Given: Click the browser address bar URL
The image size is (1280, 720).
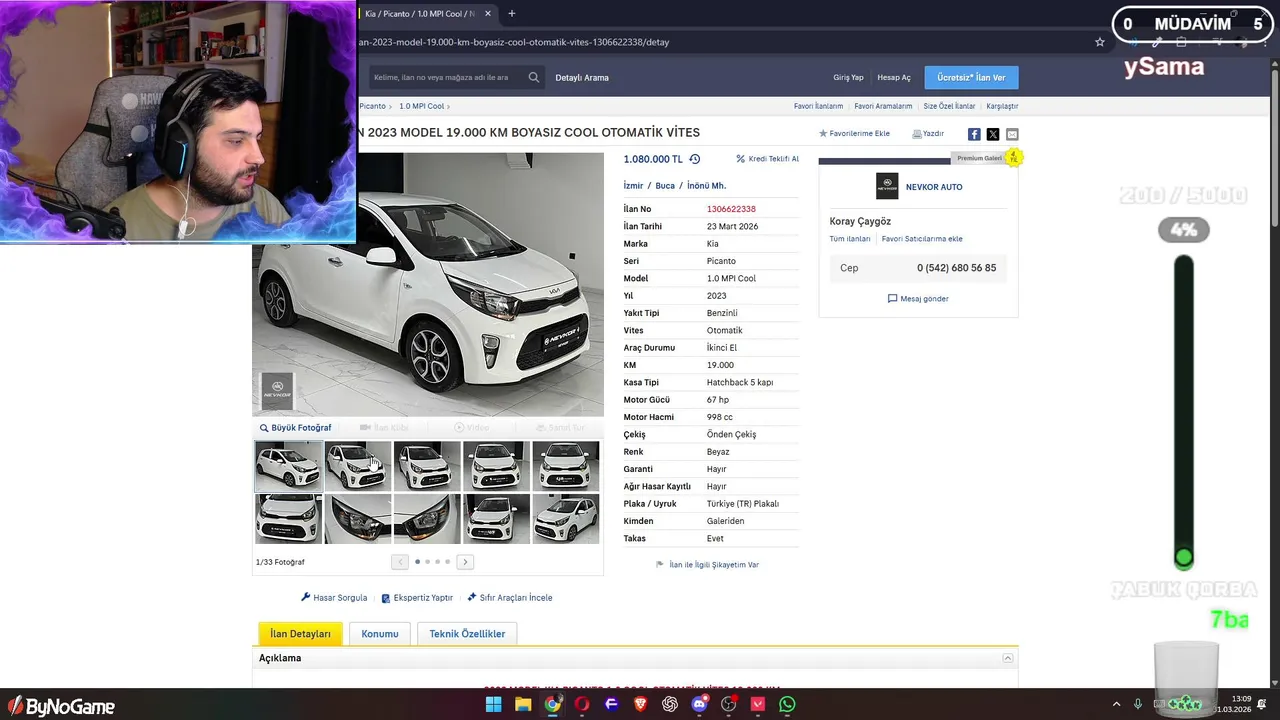Looking at the screenshot, I should 514,42.
